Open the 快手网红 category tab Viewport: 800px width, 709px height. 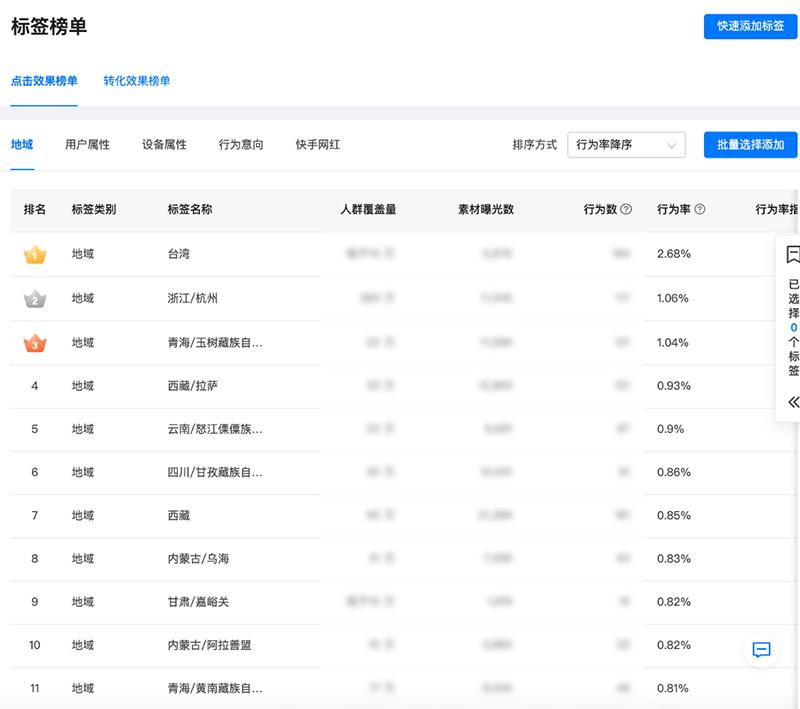(x=318, y=145)
